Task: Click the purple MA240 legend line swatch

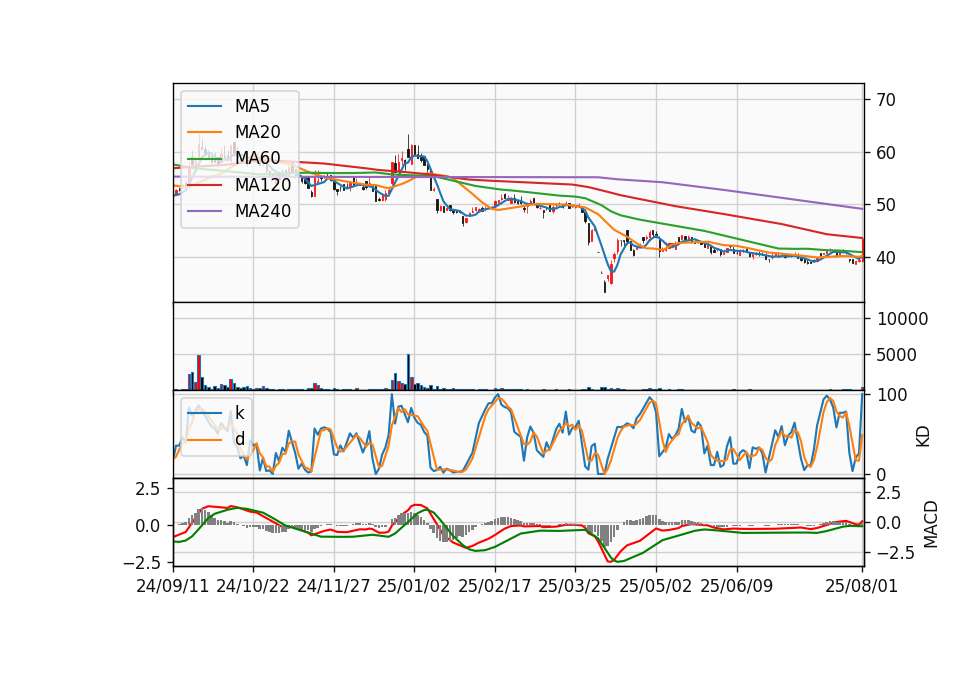Action: 204,211
